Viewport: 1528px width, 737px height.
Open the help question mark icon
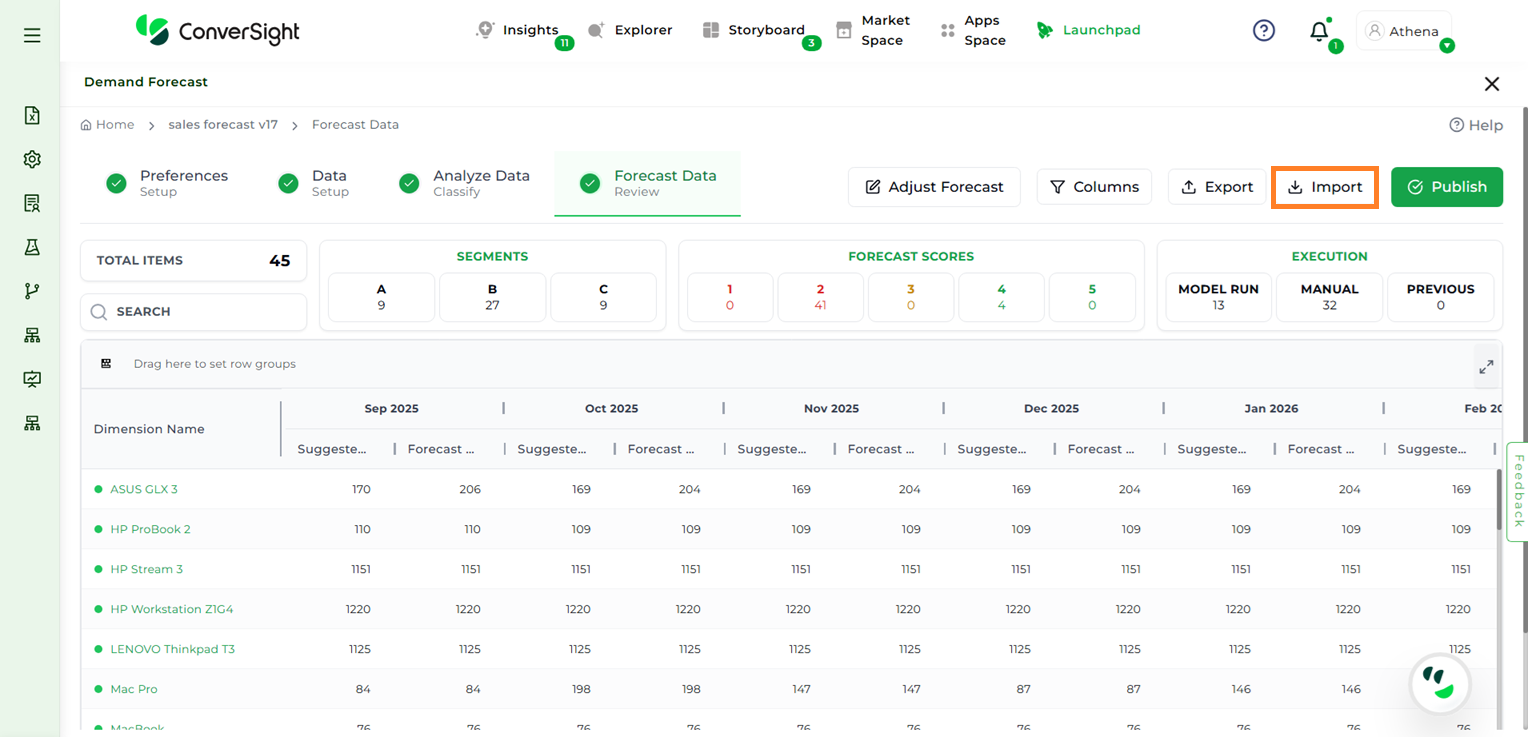(x=1264, y=31)
